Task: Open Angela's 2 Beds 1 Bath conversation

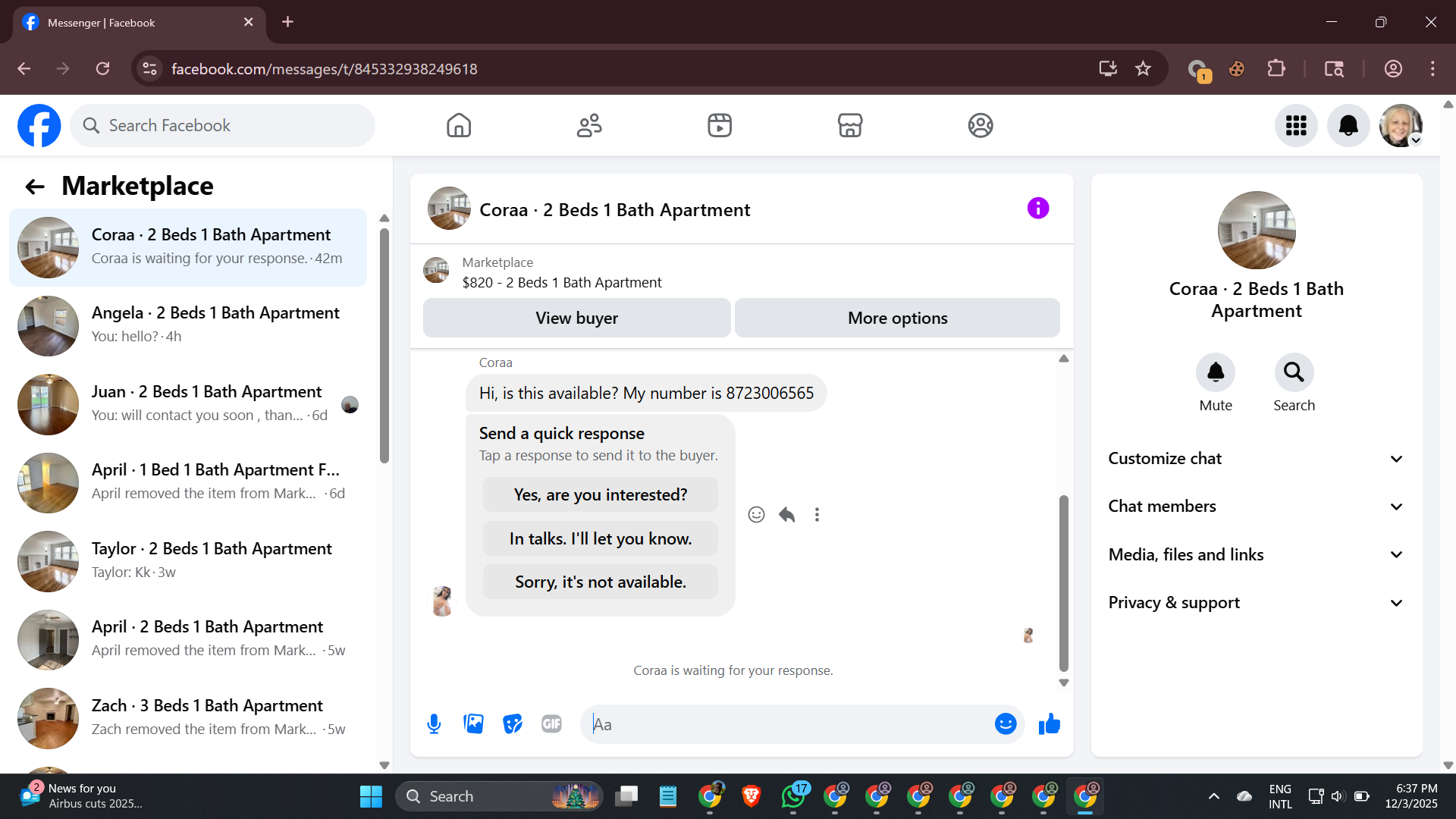Action: [x=188, y=326]
